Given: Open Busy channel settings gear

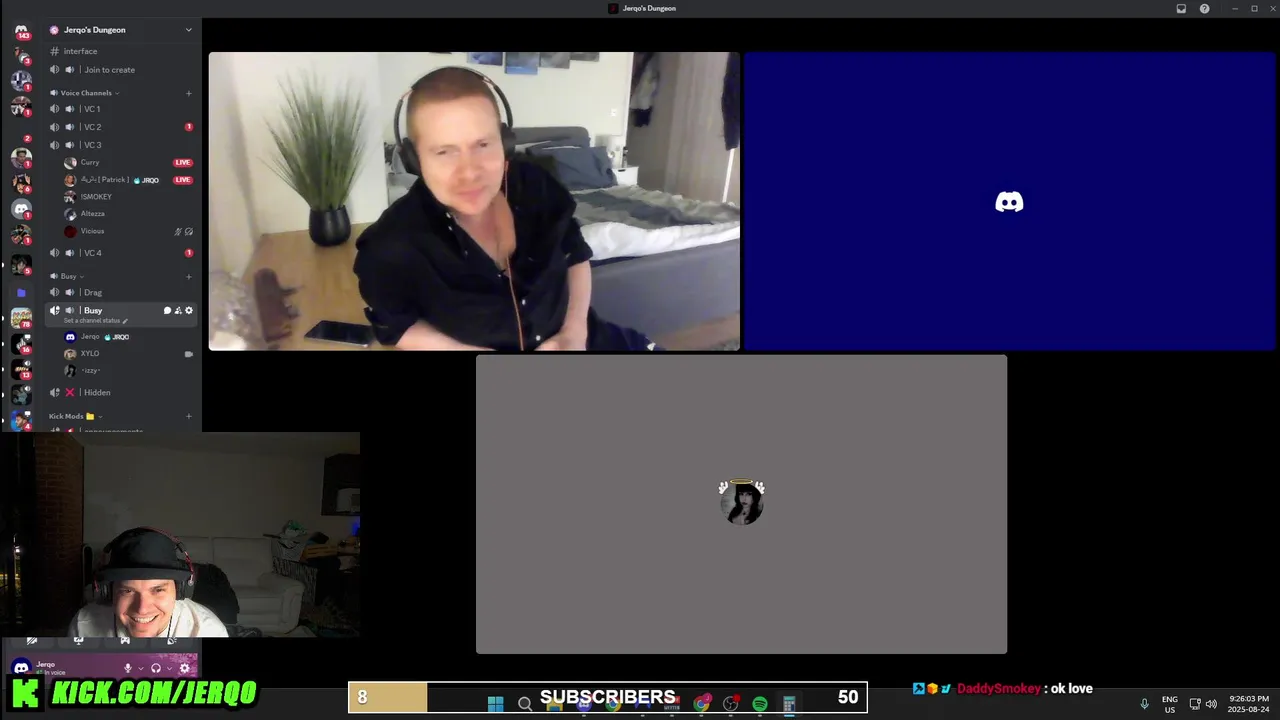Looking at the screenshot, I should (189, 310).
